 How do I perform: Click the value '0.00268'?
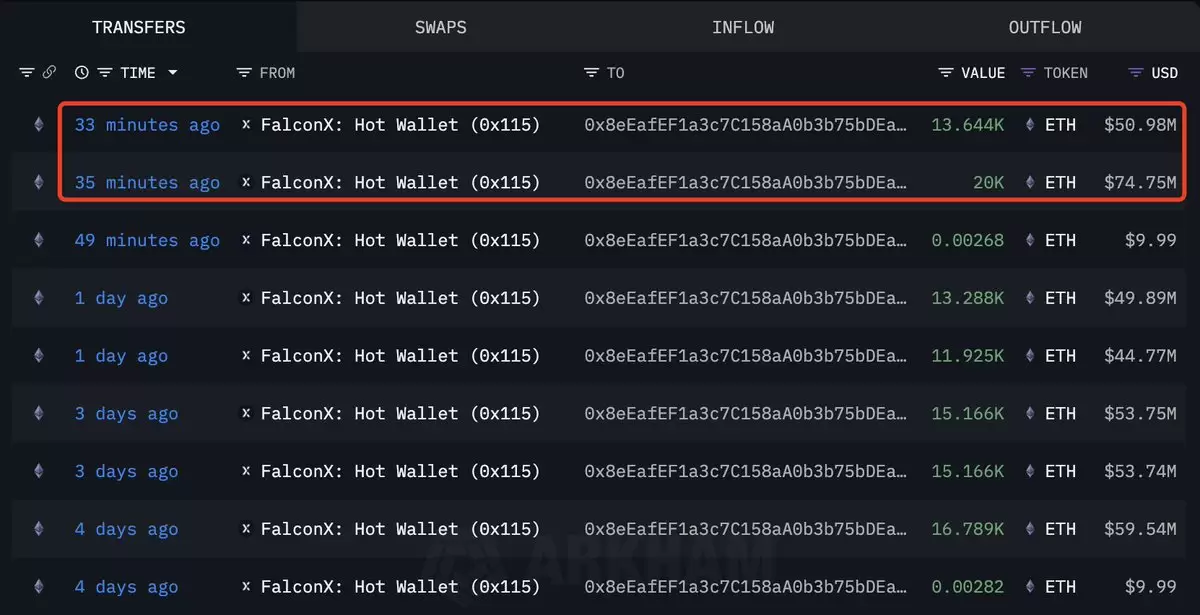click(x=967, y=241)
